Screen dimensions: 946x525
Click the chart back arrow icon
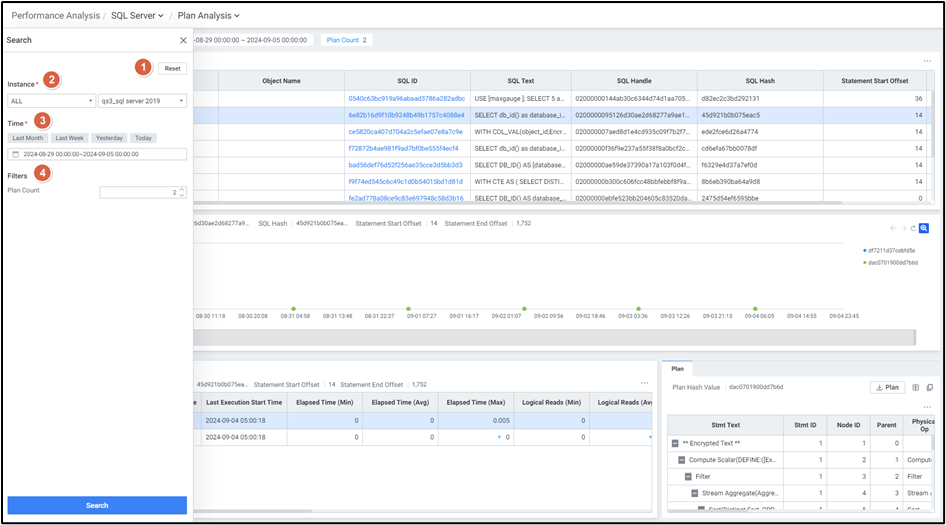pos(893,229)
